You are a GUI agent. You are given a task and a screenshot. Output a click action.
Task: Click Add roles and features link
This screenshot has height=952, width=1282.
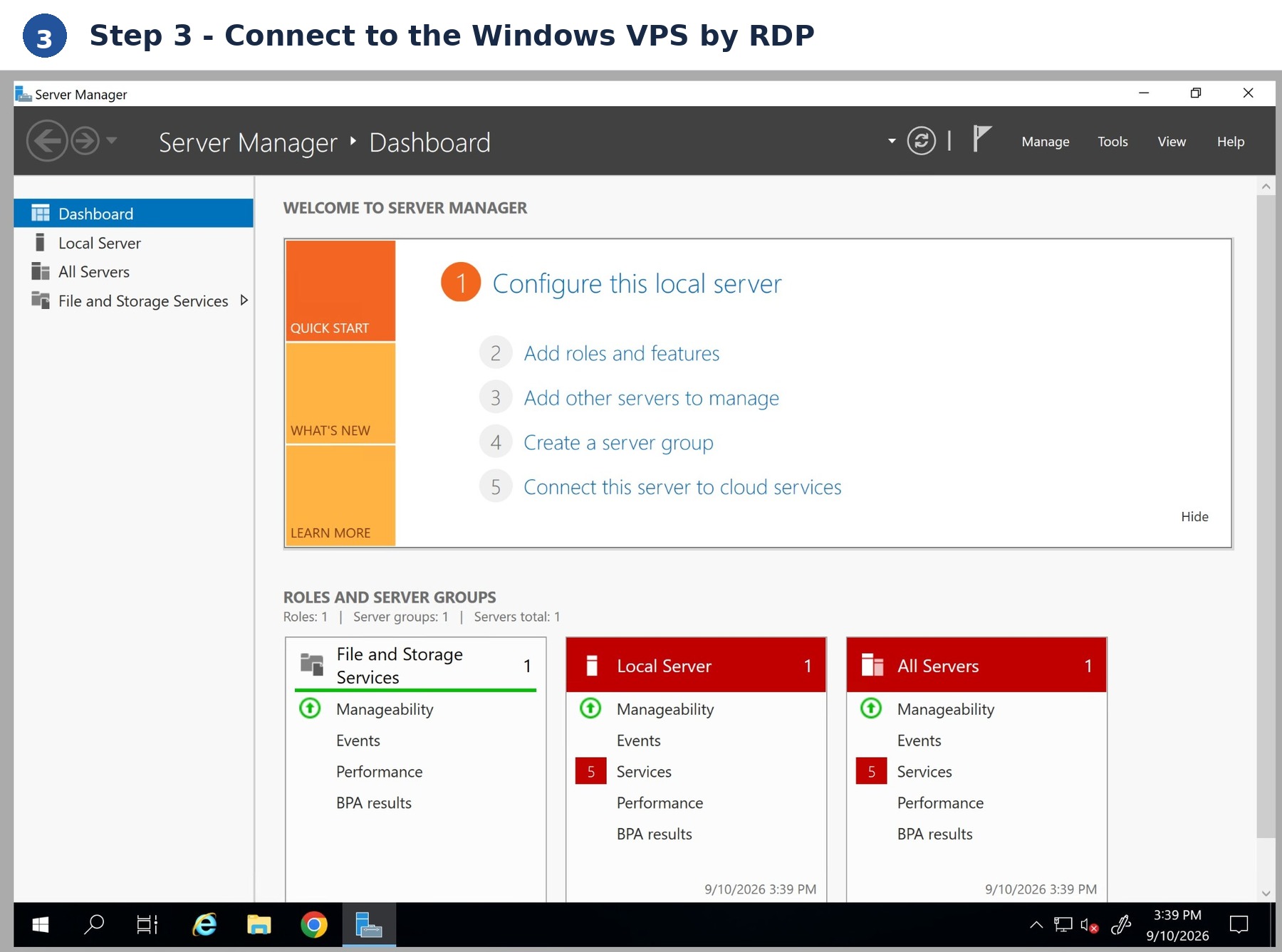click(622, 353)
